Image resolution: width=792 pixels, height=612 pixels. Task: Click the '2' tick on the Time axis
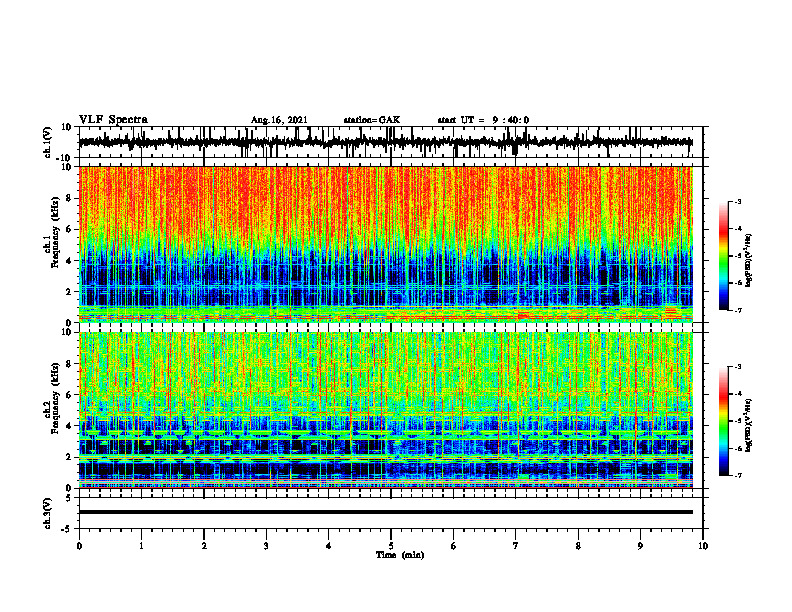coord(204,546)
